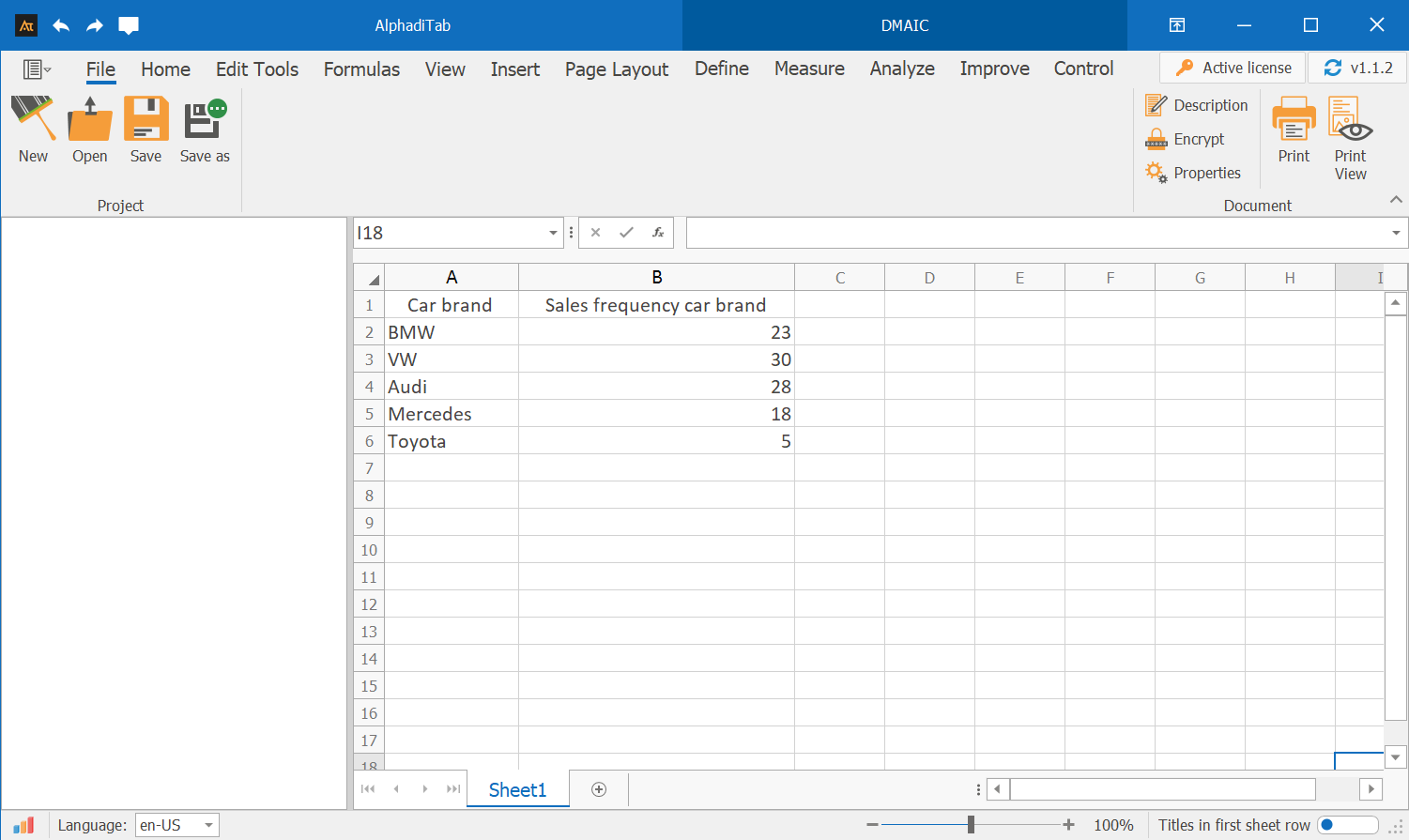The image size is (1409, 840).
Task: Click the Print icon
Action: tap(1294, 120)
